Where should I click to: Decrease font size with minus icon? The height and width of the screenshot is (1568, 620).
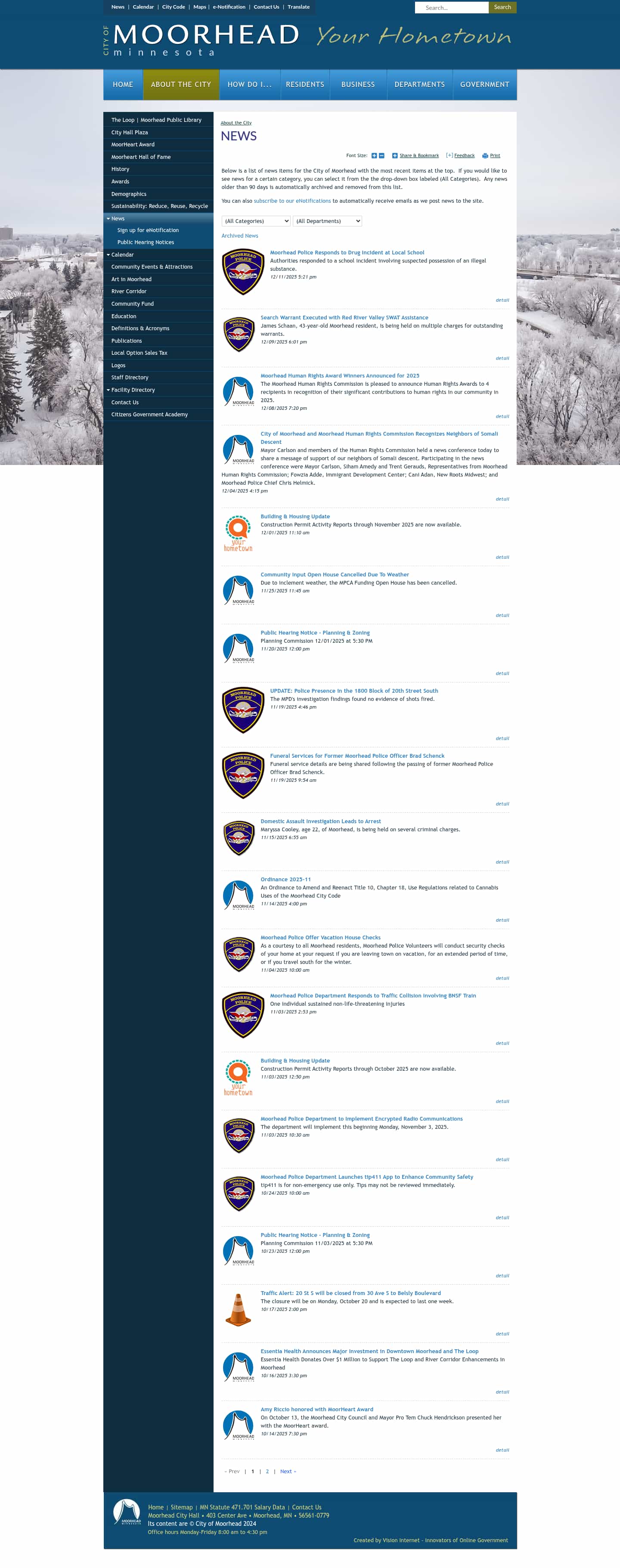click(381, 155)
